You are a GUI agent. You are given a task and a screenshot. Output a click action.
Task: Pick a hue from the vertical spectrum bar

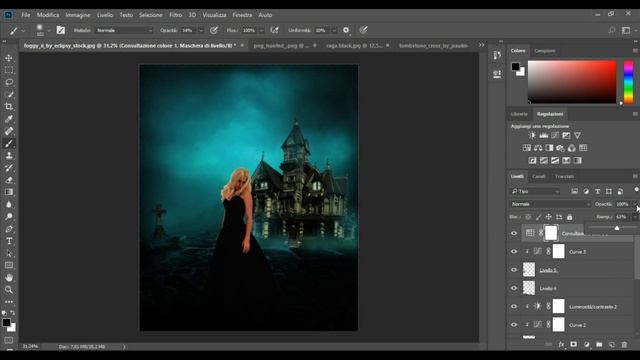pos(629,82)
